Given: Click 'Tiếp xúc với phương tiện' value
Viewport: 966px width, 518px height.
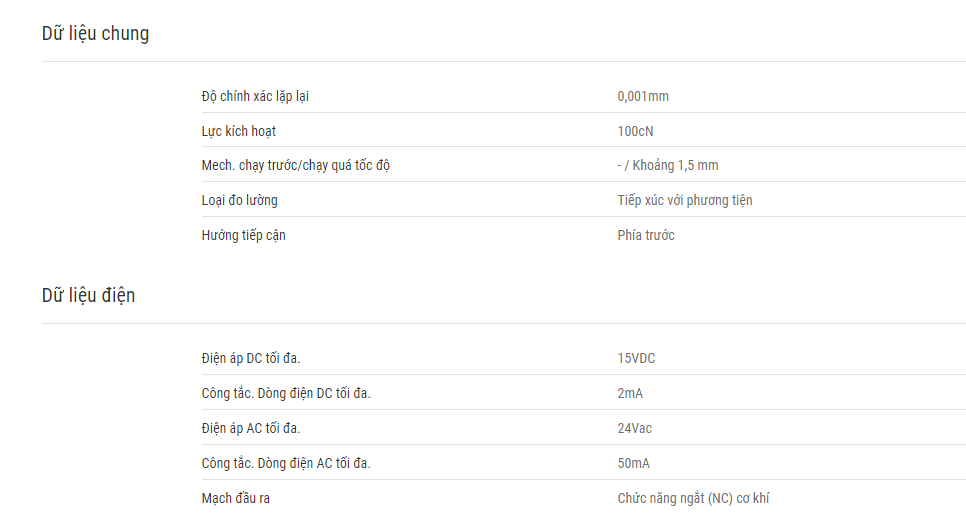Looking at the screenshot, I should click(685, 200).
